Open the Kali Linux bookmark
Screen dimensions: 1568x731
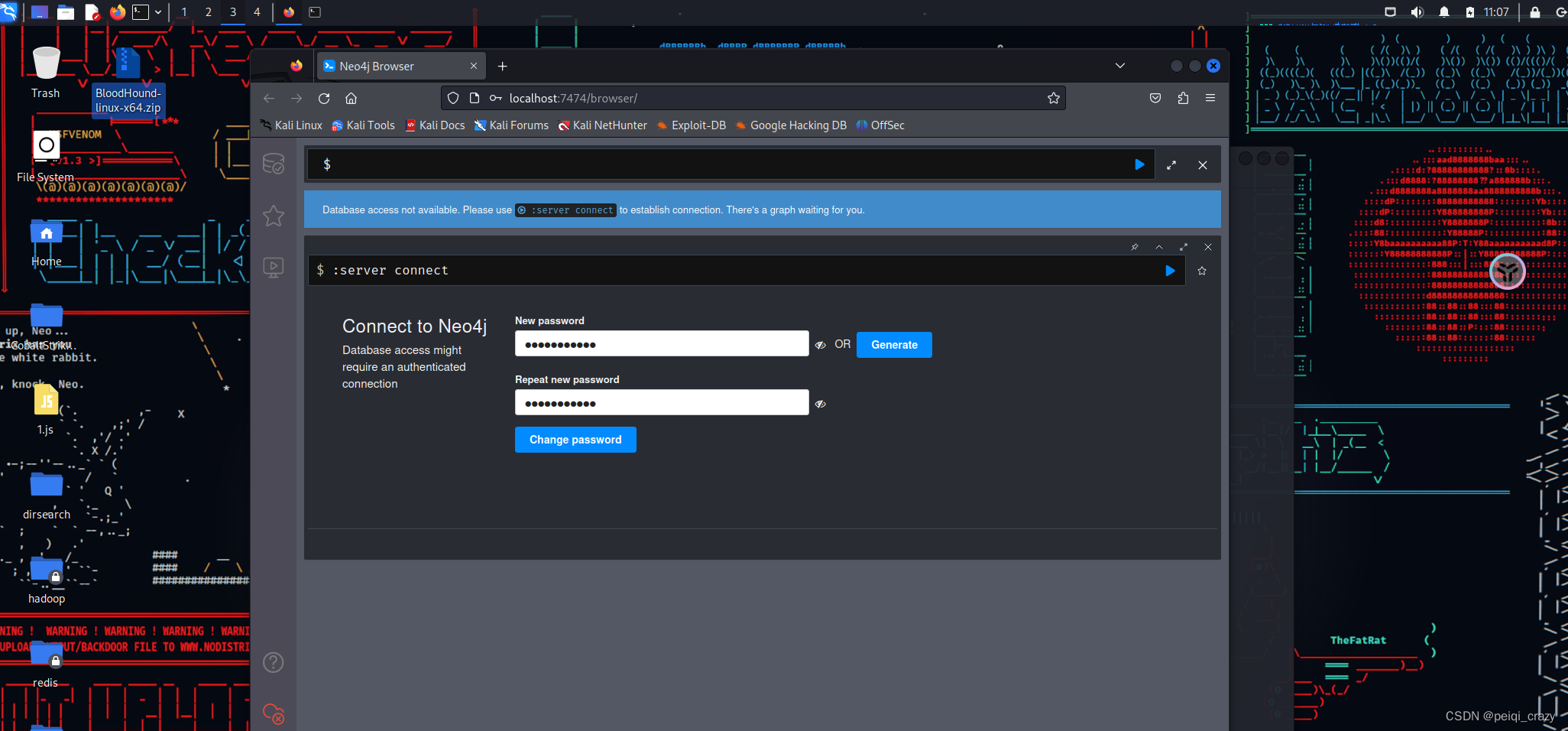pyautogui.click(x=291, y=125)
